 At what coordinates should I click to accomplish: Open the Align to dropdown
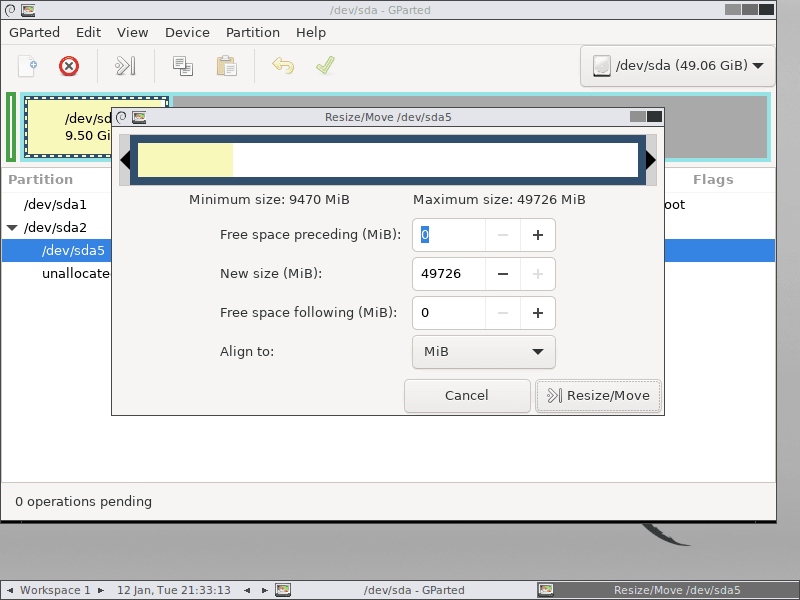[484, 352]
